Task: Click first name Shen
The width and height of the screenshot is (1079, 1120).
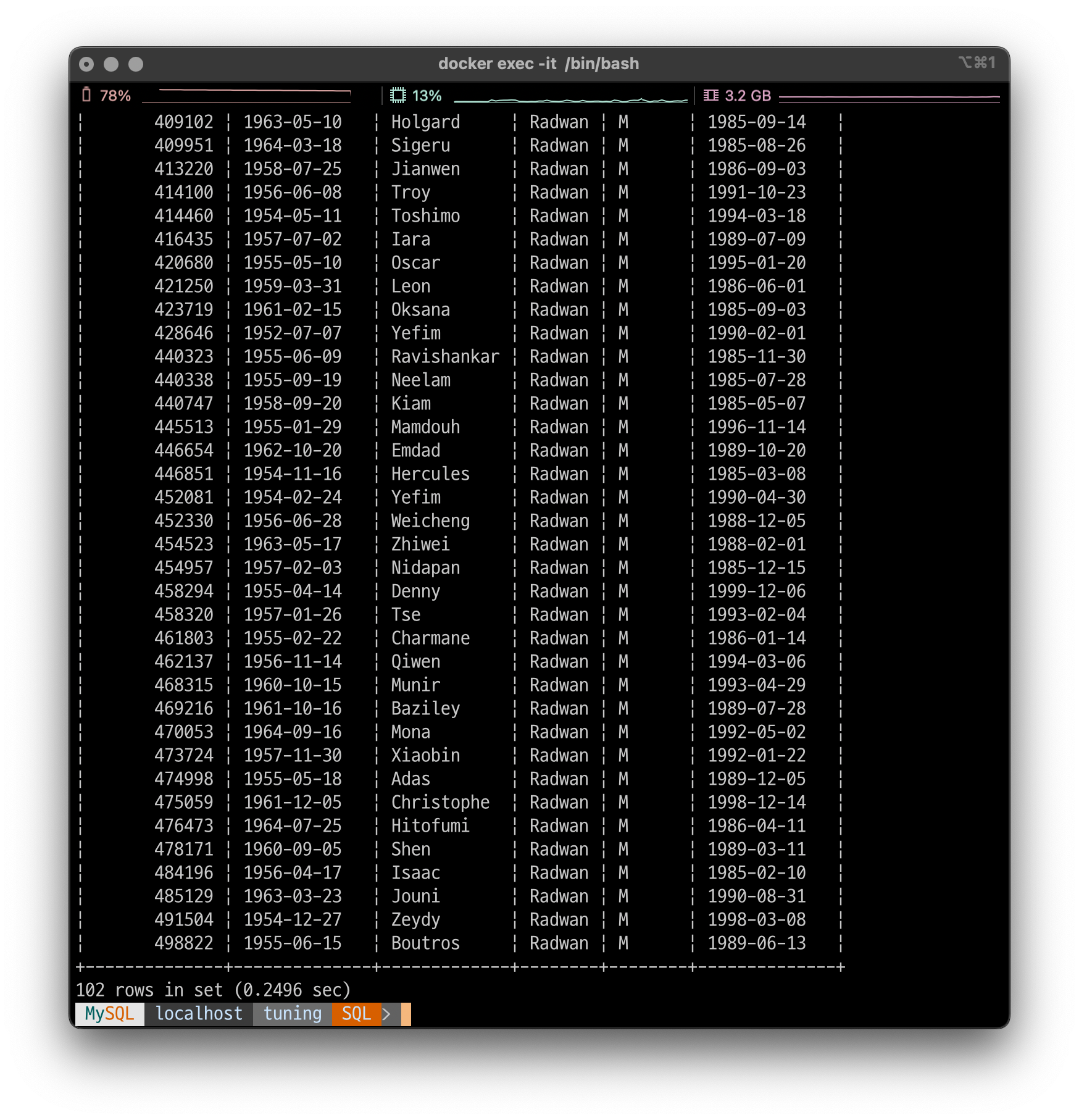Action: [410, 850]
